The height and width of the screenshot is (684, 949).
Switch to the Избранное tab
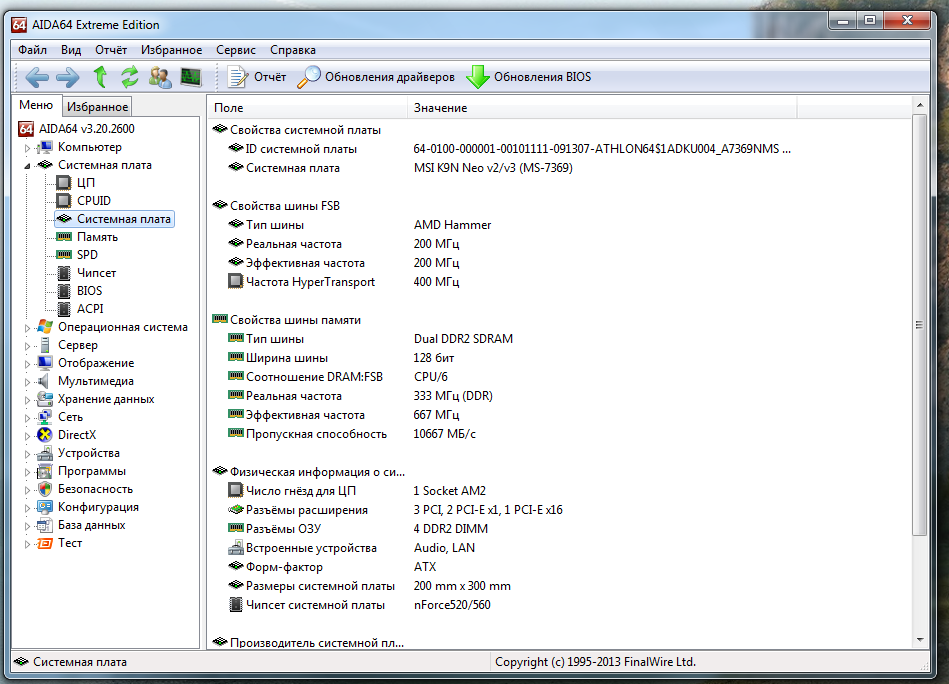tap(97, 107)
